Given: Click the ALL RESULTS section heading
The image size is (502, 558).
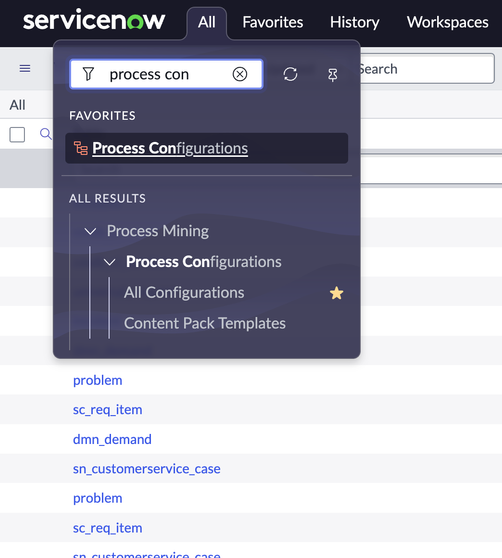Looking at the screenshot, I should (107, 198).
